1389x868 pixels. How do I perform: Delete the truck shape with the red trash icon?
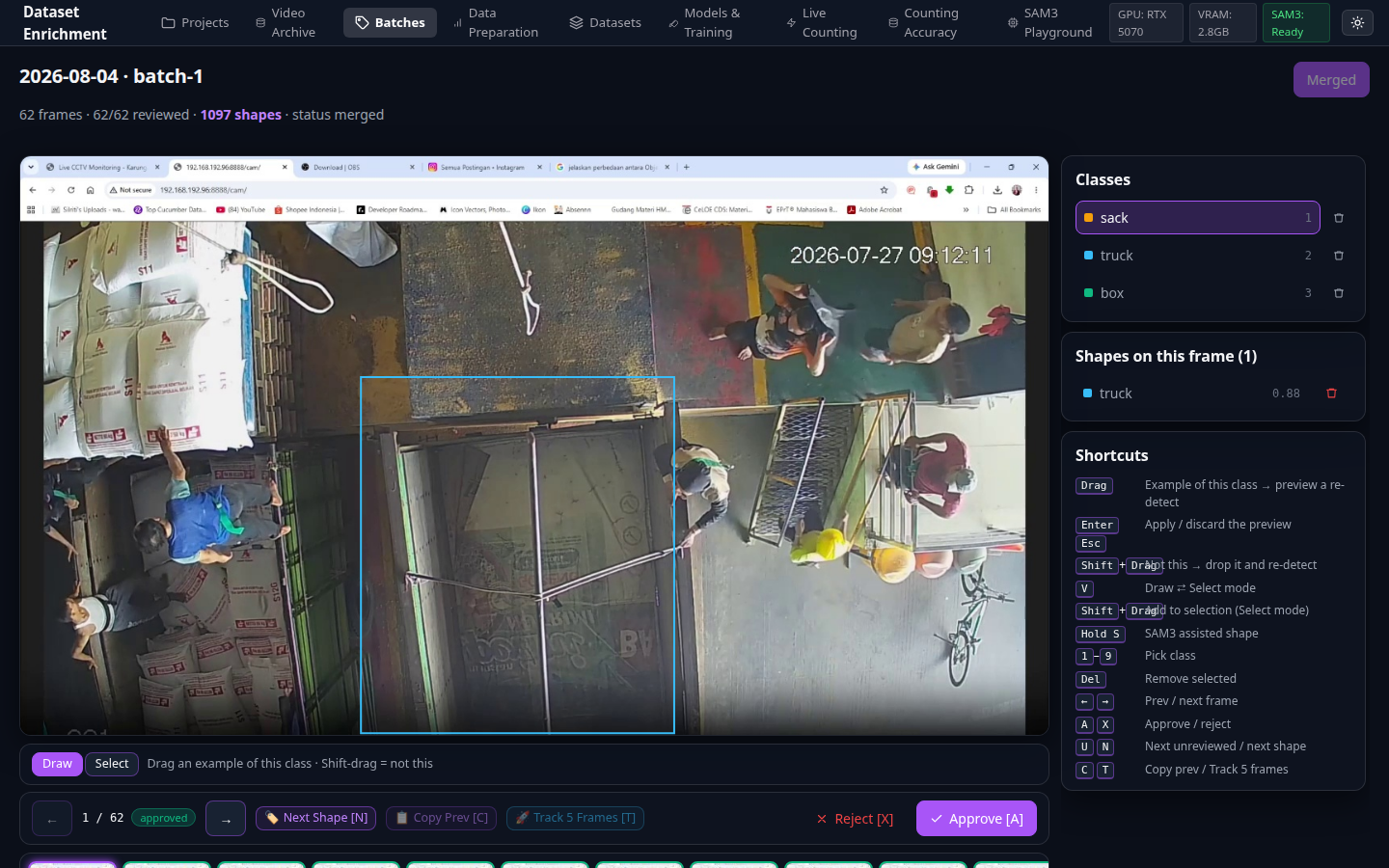tap(1331, 393)
